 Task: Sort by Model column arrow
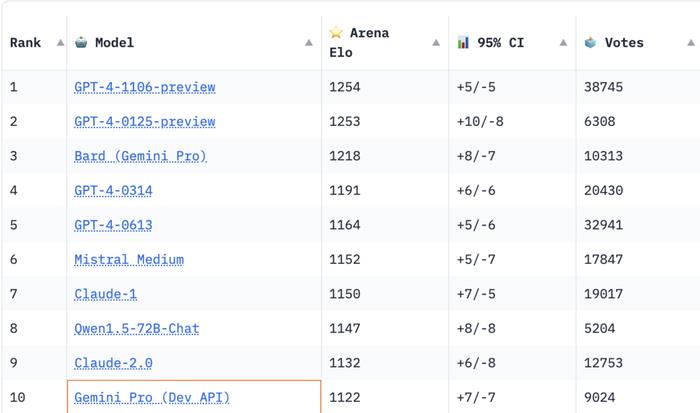click(308, 43)
